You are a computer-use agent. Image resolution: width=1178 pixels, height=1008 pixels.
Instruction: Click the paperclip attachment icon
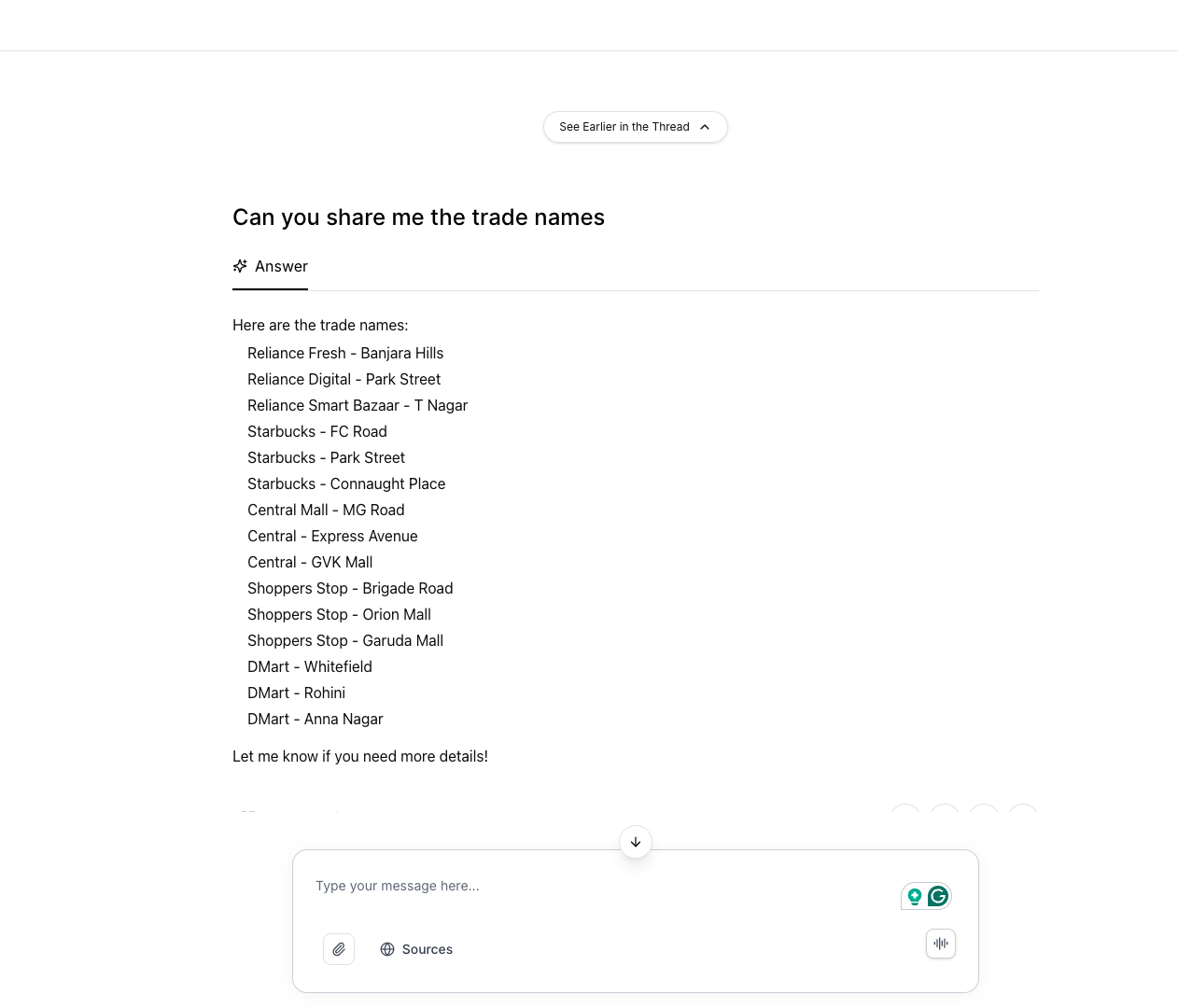pyautogui.click(x=339, y=949)
